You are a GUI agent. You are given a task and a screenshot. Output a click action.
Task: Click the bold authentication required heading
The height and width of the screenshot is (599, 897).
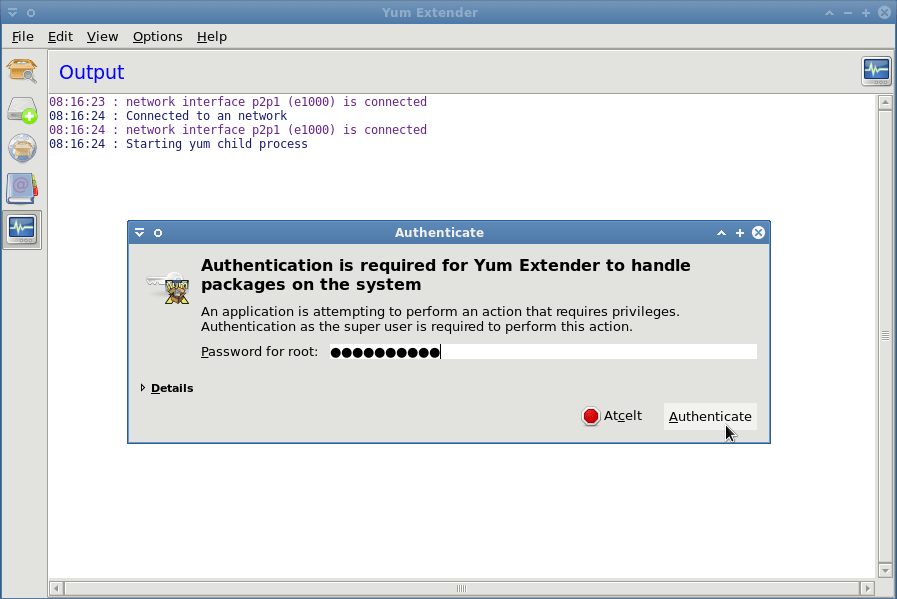tap(446, 275)
